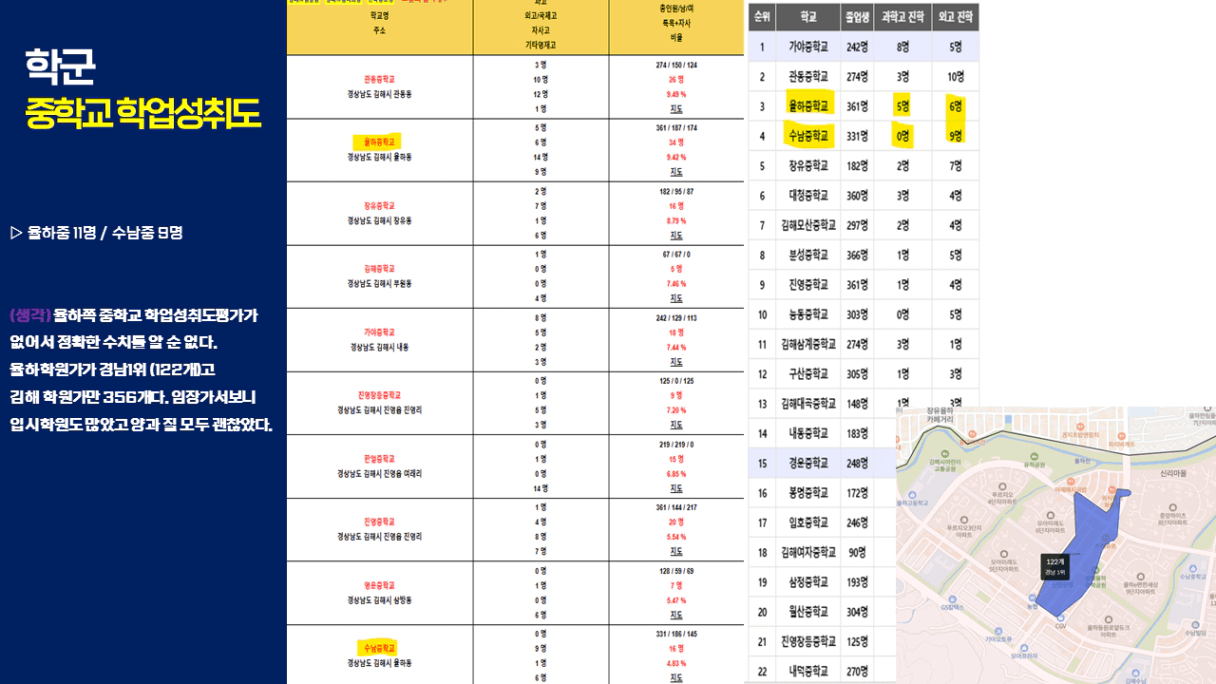Screen dimensions: 1216x684
Task: Open the 지도 link in the 부원동 row
Action: coord(676,298)
